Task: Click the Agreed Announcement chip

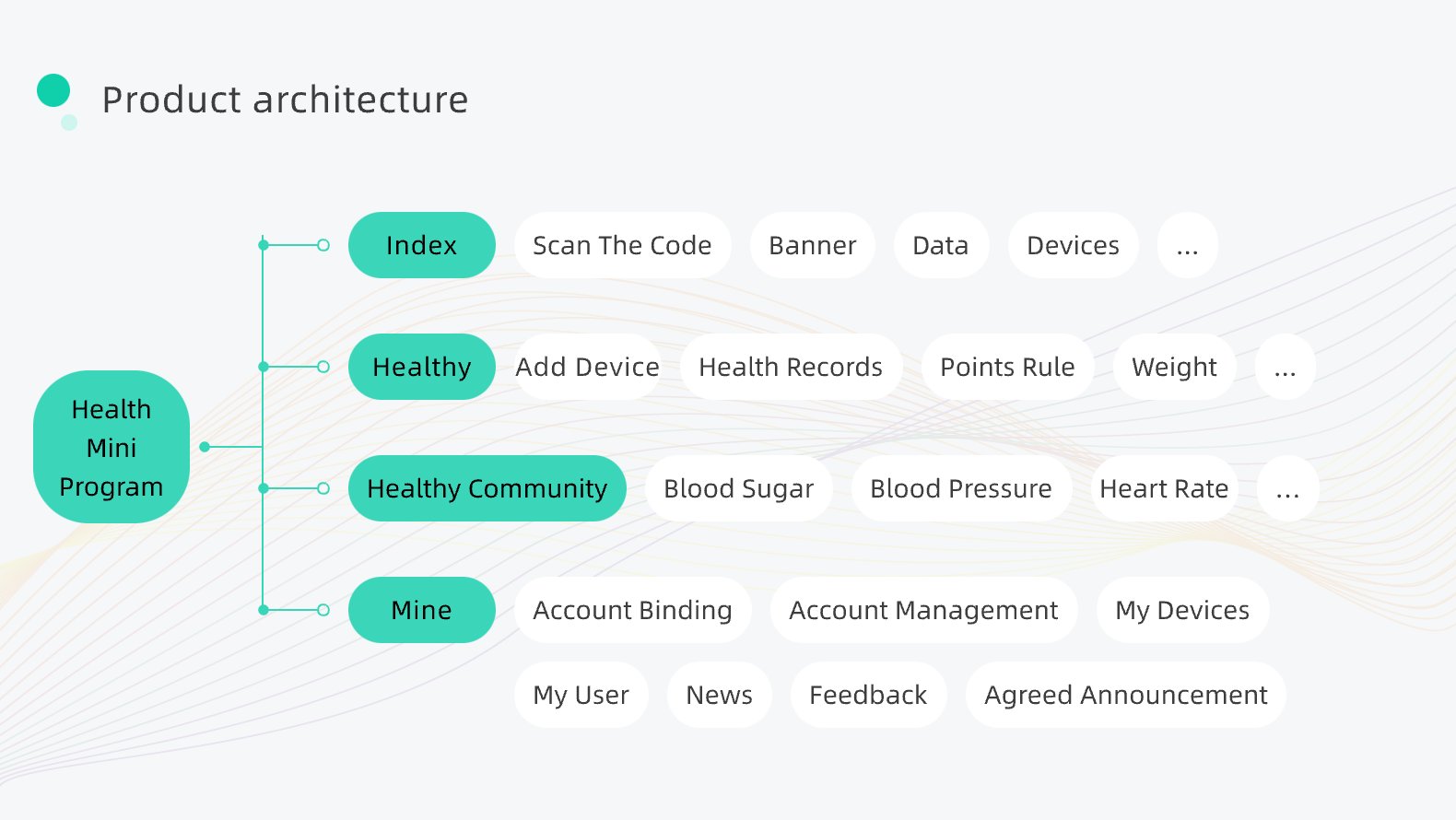Action: pos(1125,695)
